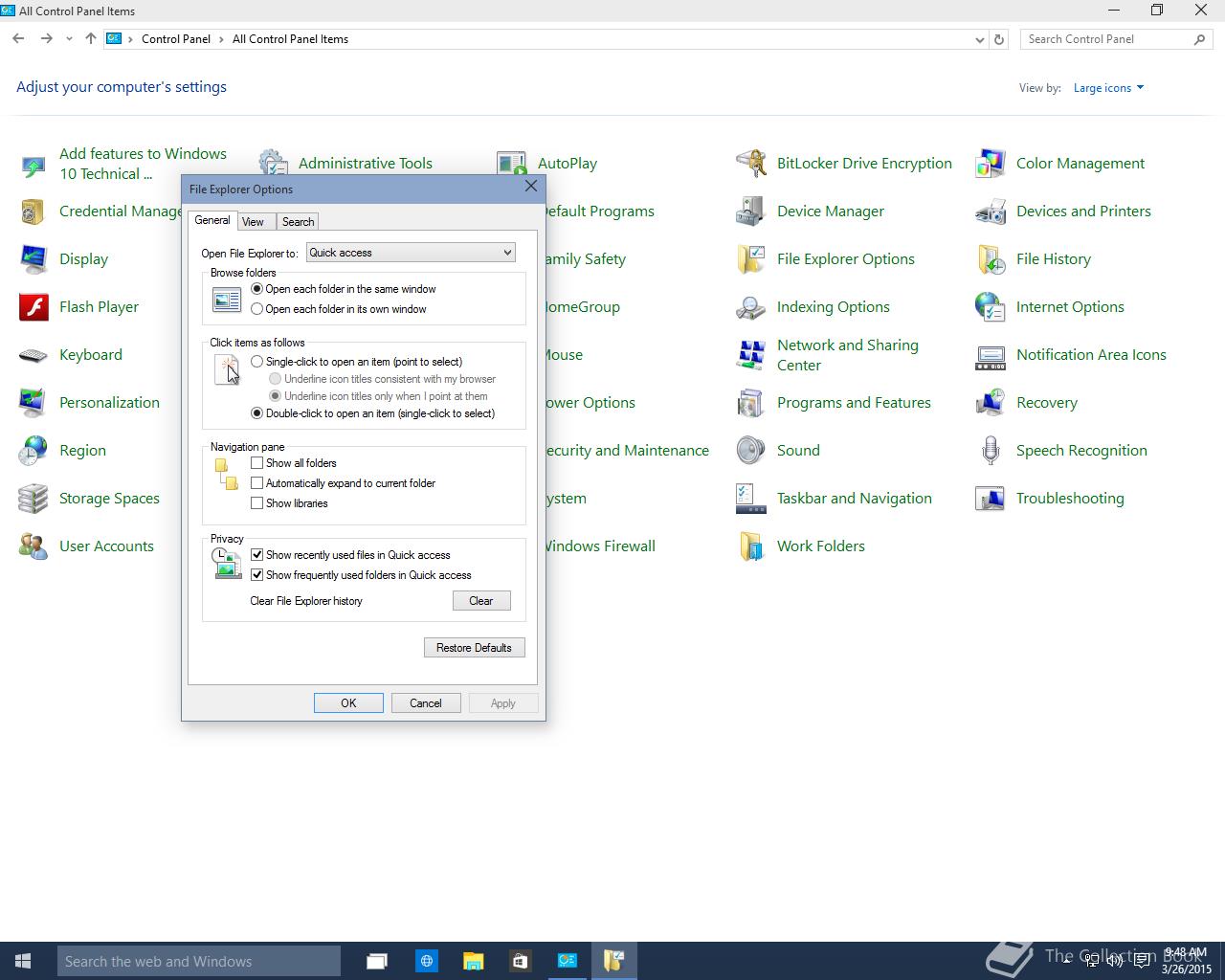1225x980 pixels.
Task: Open the Recovery icon
Action: (x=990, y=403)
